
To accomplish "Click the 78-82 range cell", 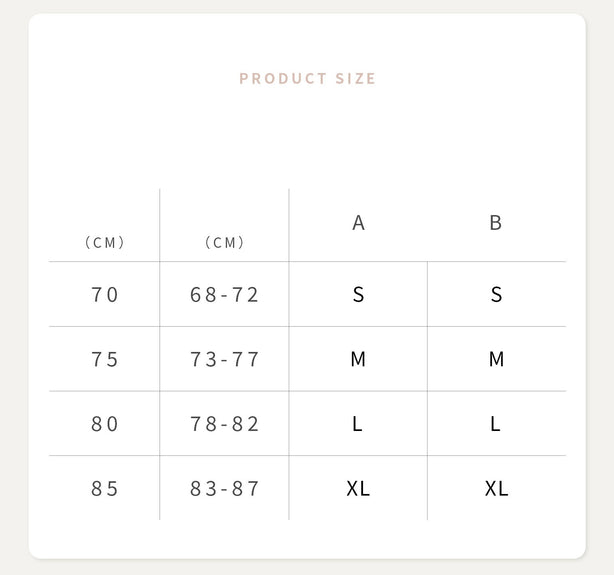I will (225, 424).
